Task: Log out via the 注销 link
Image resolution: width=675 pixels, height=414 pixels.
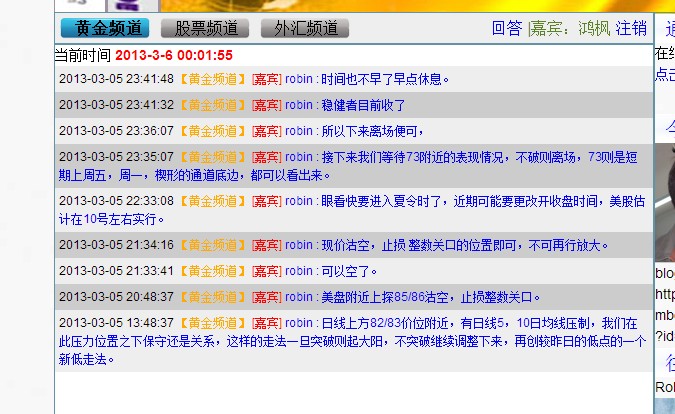Action: point(631,28)
